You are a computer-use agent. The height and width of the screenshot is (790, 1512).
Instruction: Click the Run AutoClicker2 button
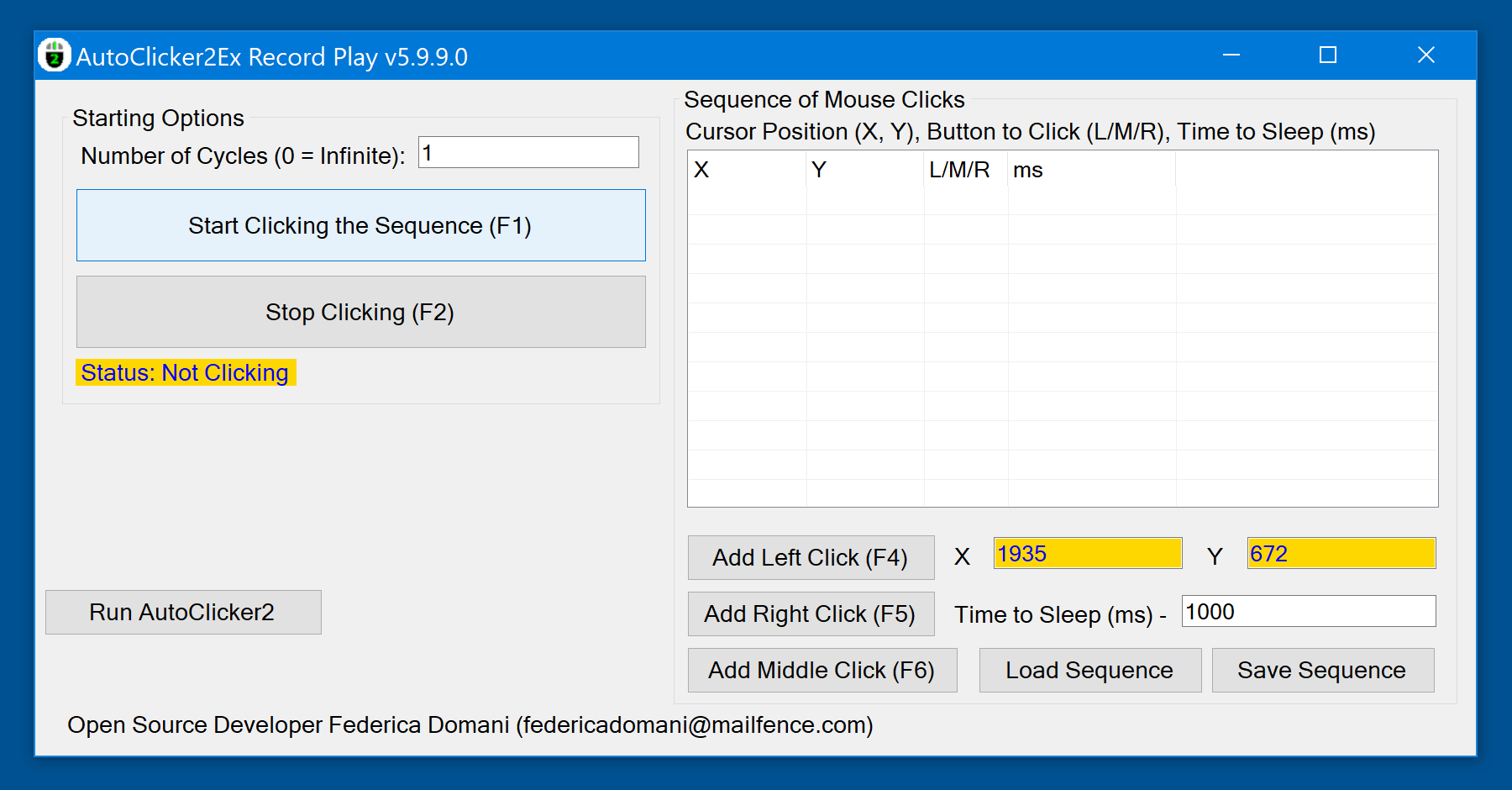(x=183, y=612)
